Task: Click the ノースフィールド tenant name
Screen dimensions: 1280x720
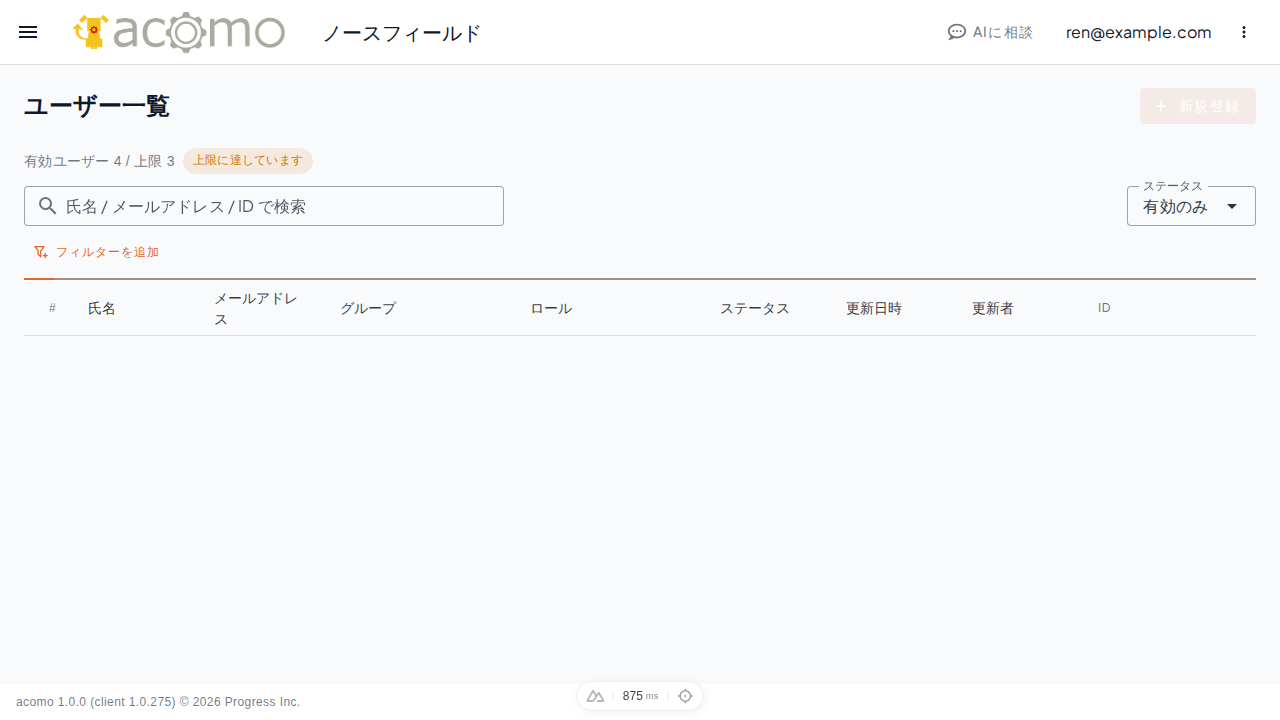Action: click(x=402, y=33)
